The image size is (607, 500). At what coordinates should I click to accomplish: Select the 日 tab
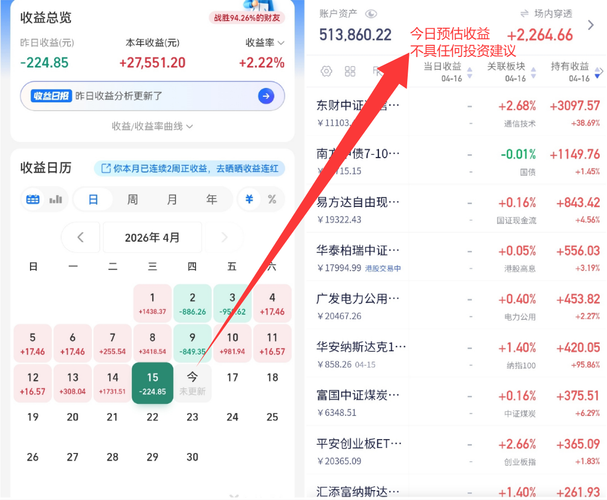pos(93,199)
